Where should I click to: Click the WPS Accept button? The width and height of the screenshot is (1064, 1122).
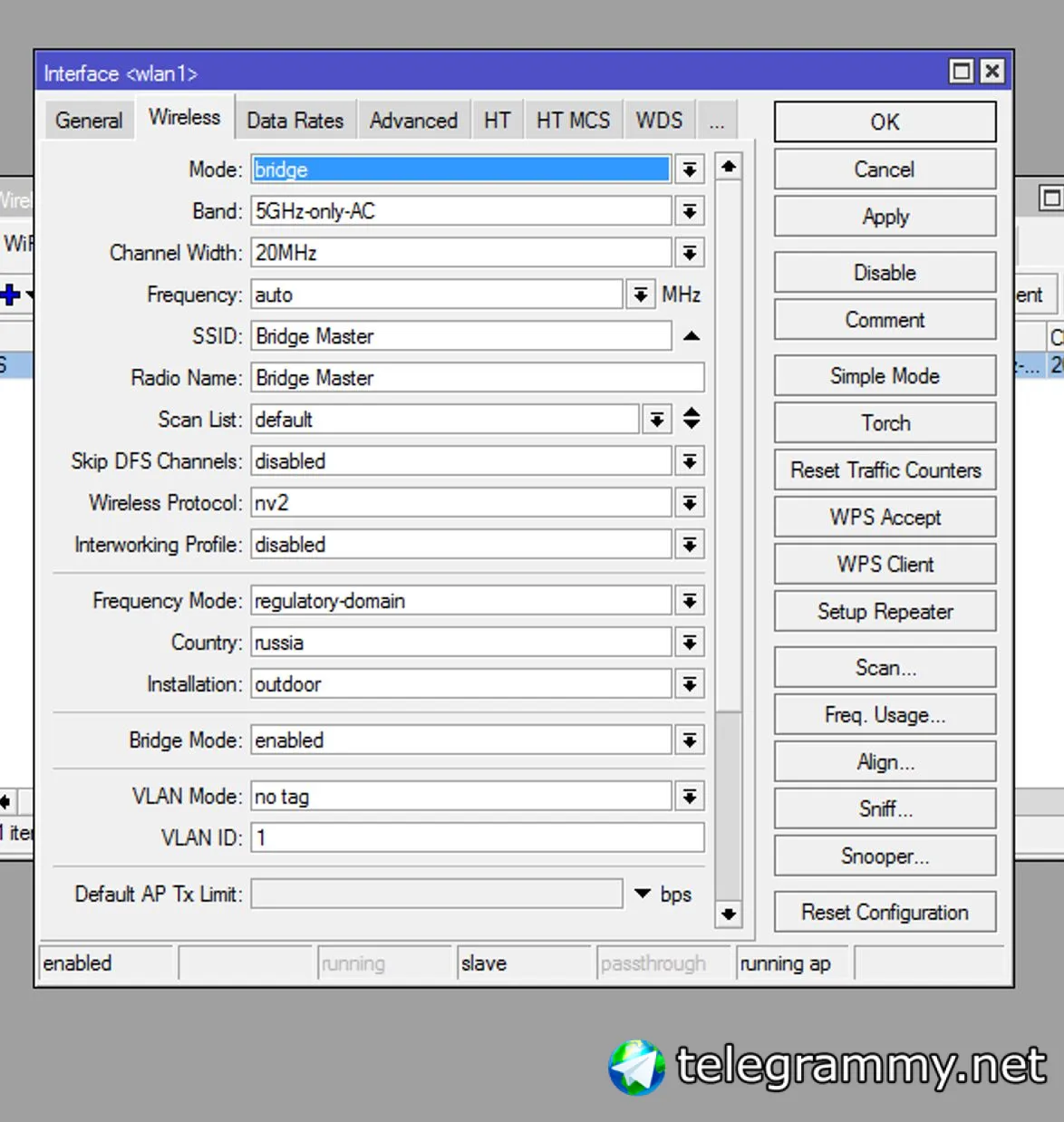click(x=885, y=517)
